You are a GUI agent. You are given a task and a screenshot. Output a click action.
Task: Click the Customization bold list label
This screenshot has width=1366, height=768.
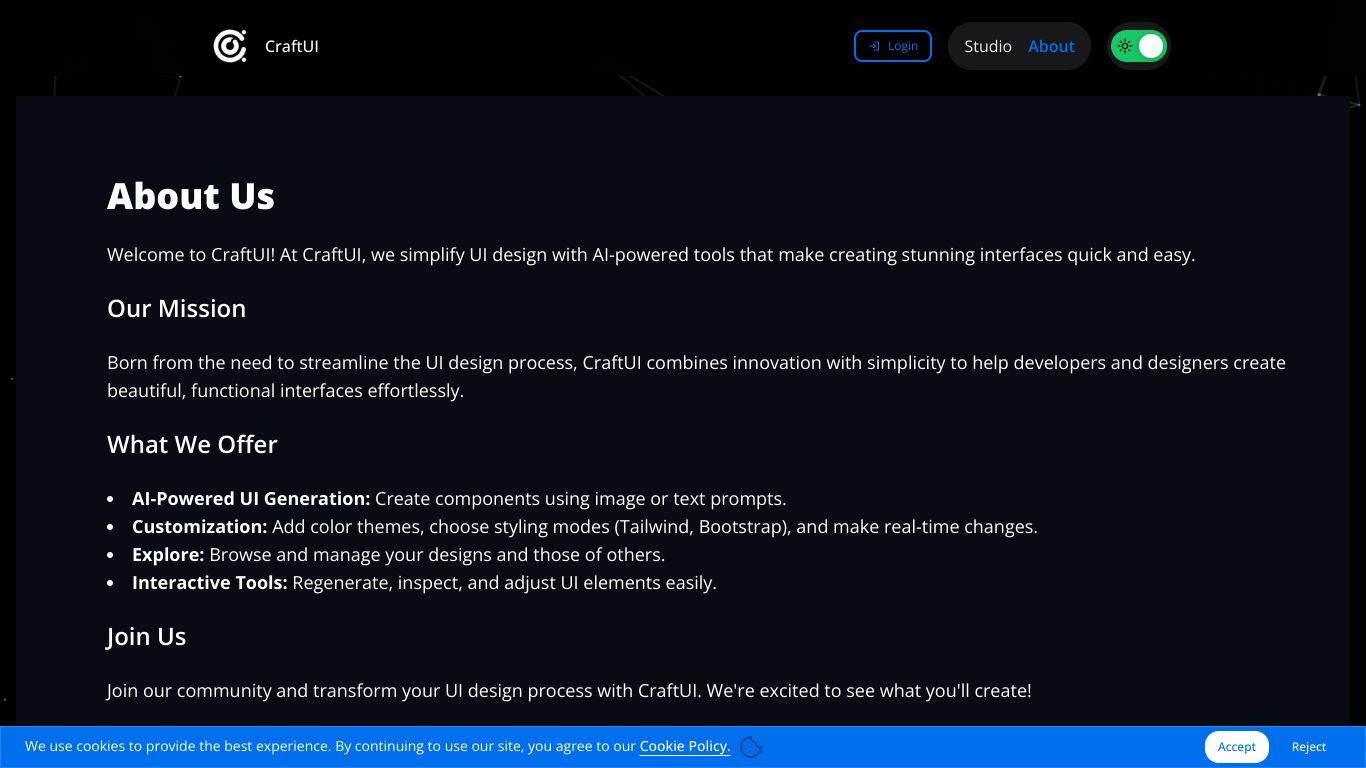(x=200, y=526)
